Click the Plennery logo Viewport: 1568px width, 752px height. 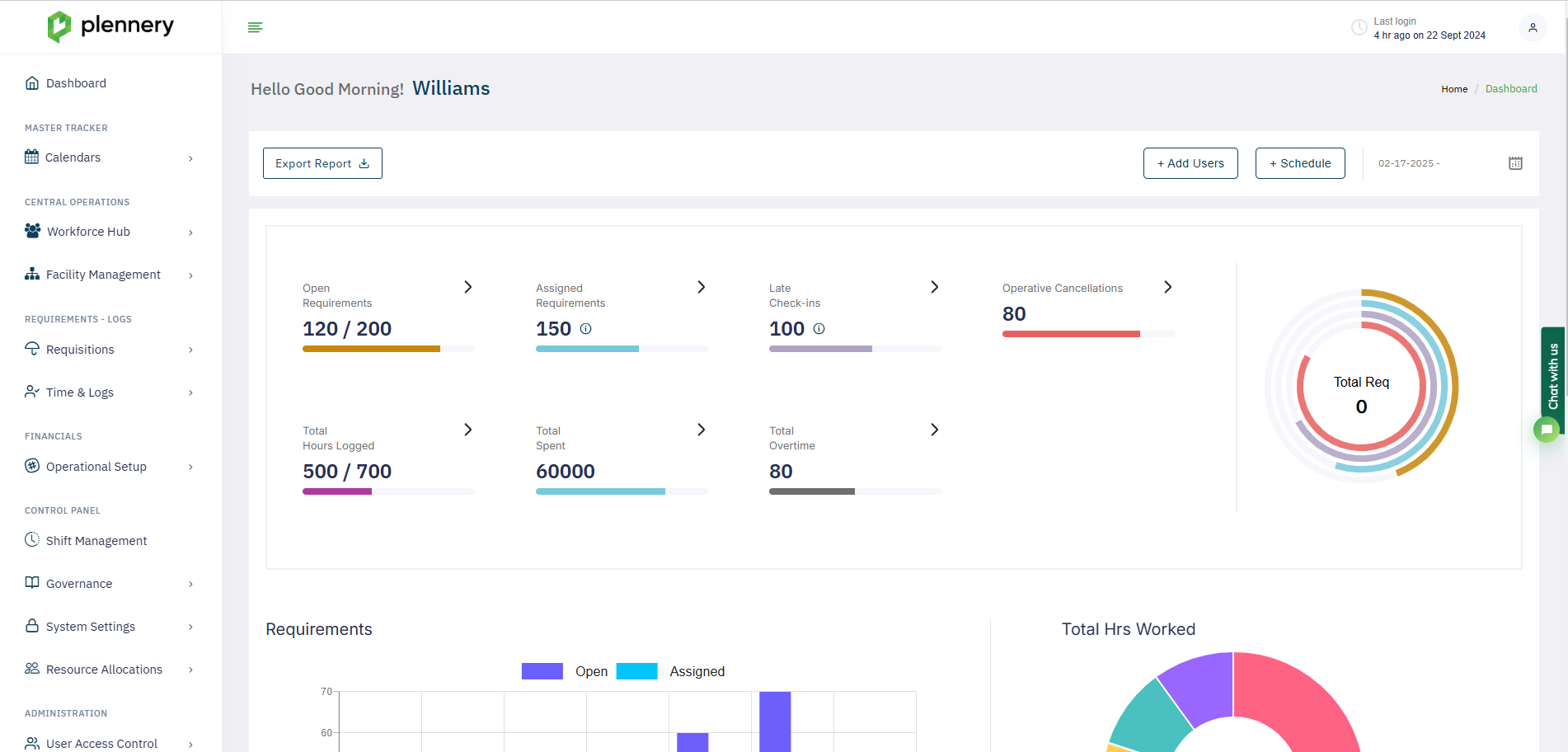110,26
